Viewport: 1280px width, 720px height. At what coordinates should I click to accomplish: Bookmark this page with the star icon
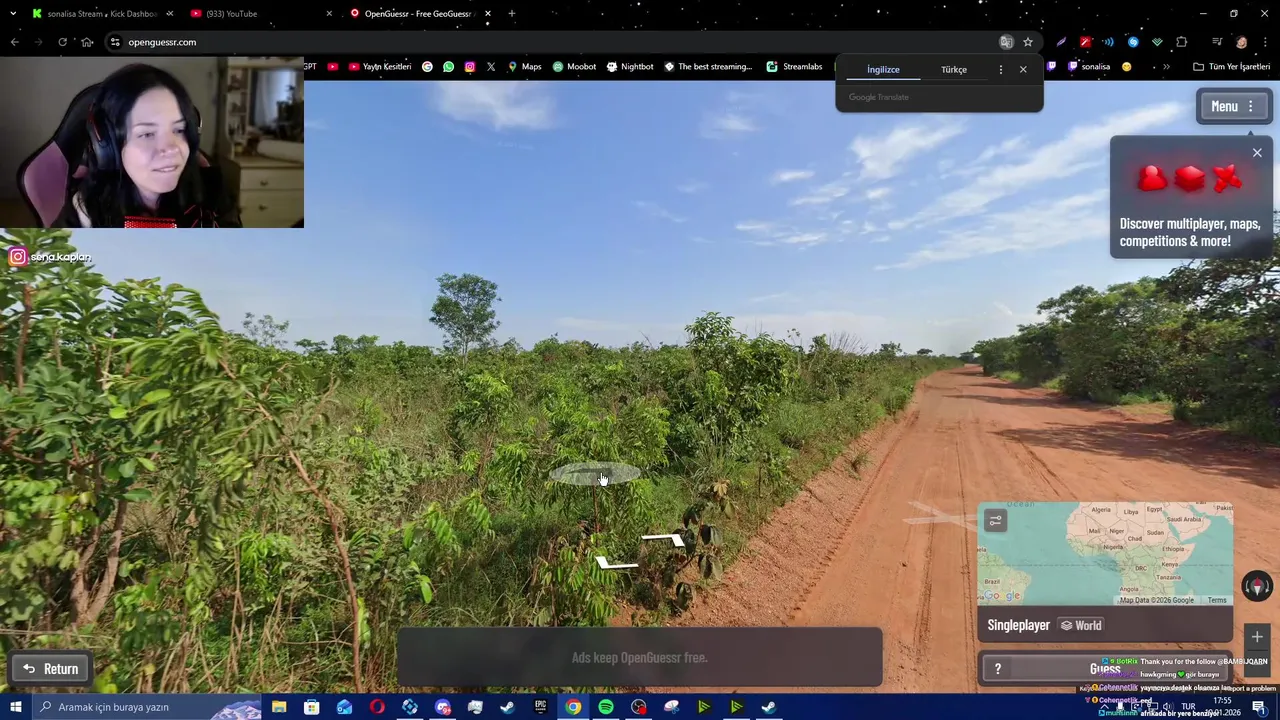pyautogui.click(x=1028, y=42)
